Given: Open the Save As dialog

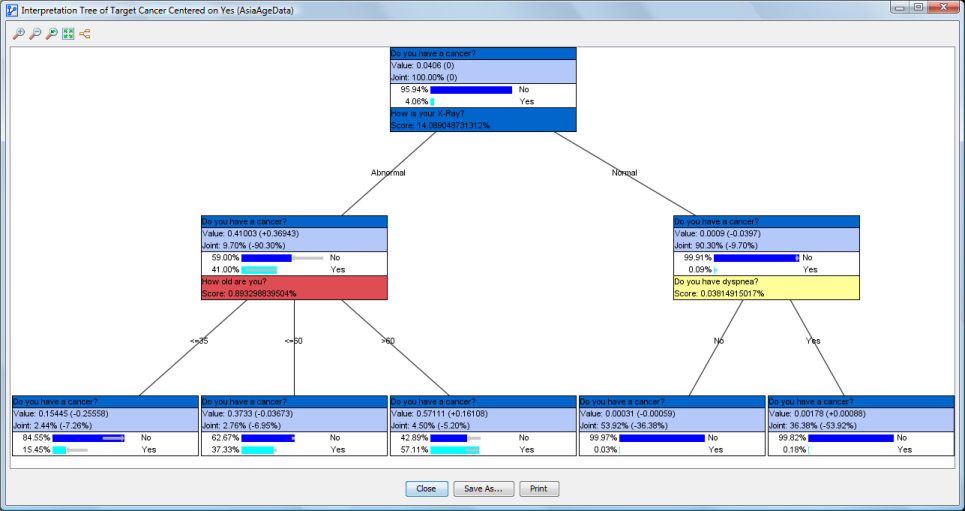Looking at the screenshot, I should 483,489.
